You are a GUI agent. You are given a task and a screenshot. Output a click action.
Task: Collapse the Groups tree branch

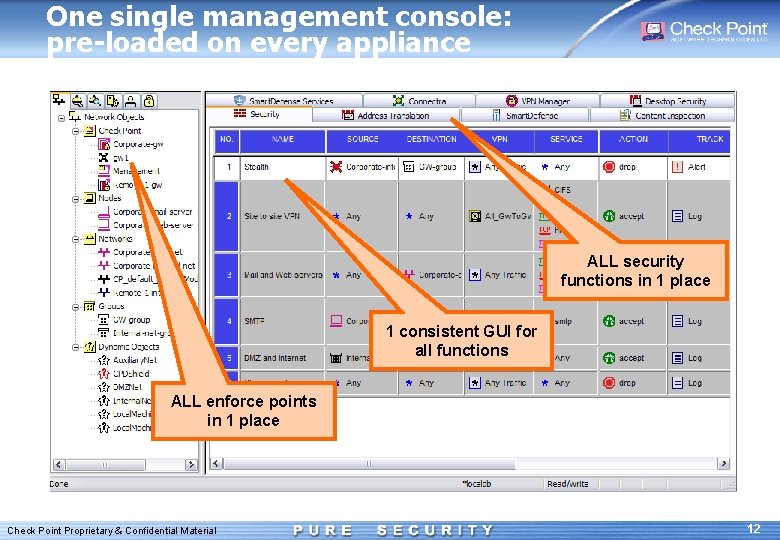pos(76,307)
